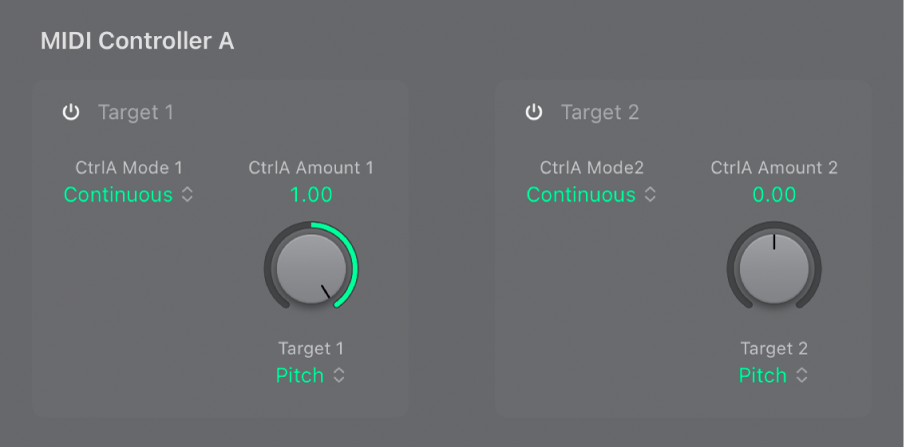Image resolution: width=904 pixels, height=448 pixels.
Task: Click the CtrlA Amount 1 label
Action: tap(311, 168)
